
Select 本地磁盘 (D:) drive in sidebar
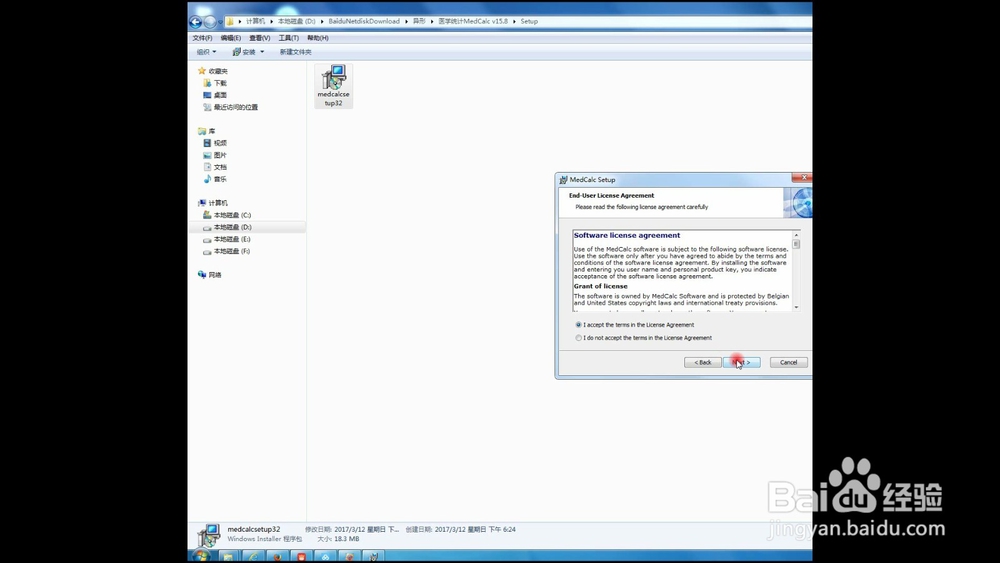point(227,227)
